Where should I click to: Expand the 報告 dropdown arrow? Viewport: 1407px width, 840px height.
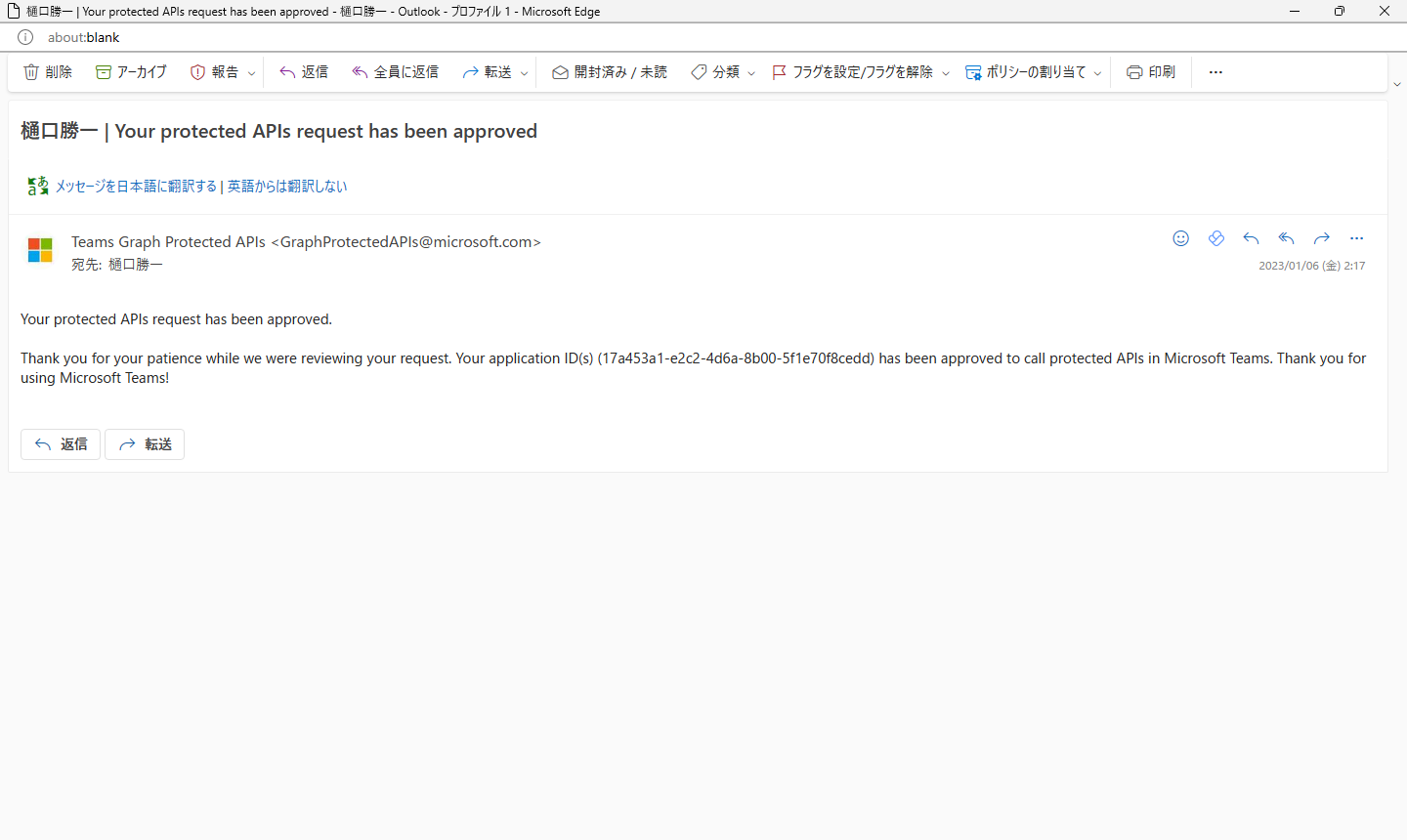tap(251, 73)
